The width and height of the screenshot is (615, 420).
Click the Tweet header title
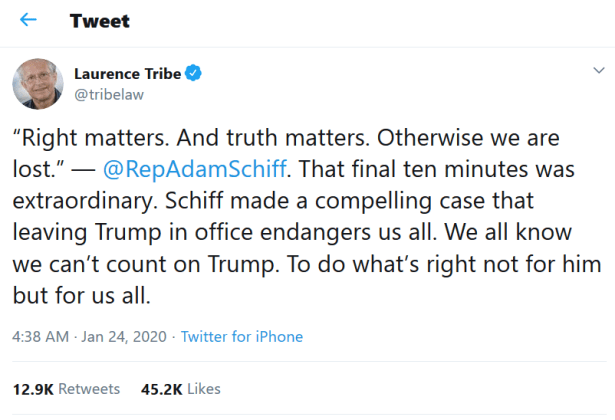[99, 21]
